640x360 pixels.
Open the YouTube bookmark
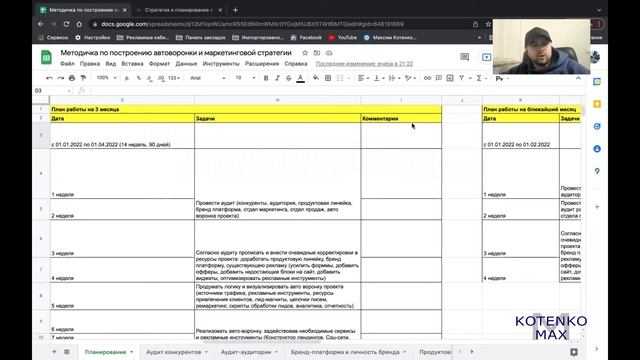point(342,38)
